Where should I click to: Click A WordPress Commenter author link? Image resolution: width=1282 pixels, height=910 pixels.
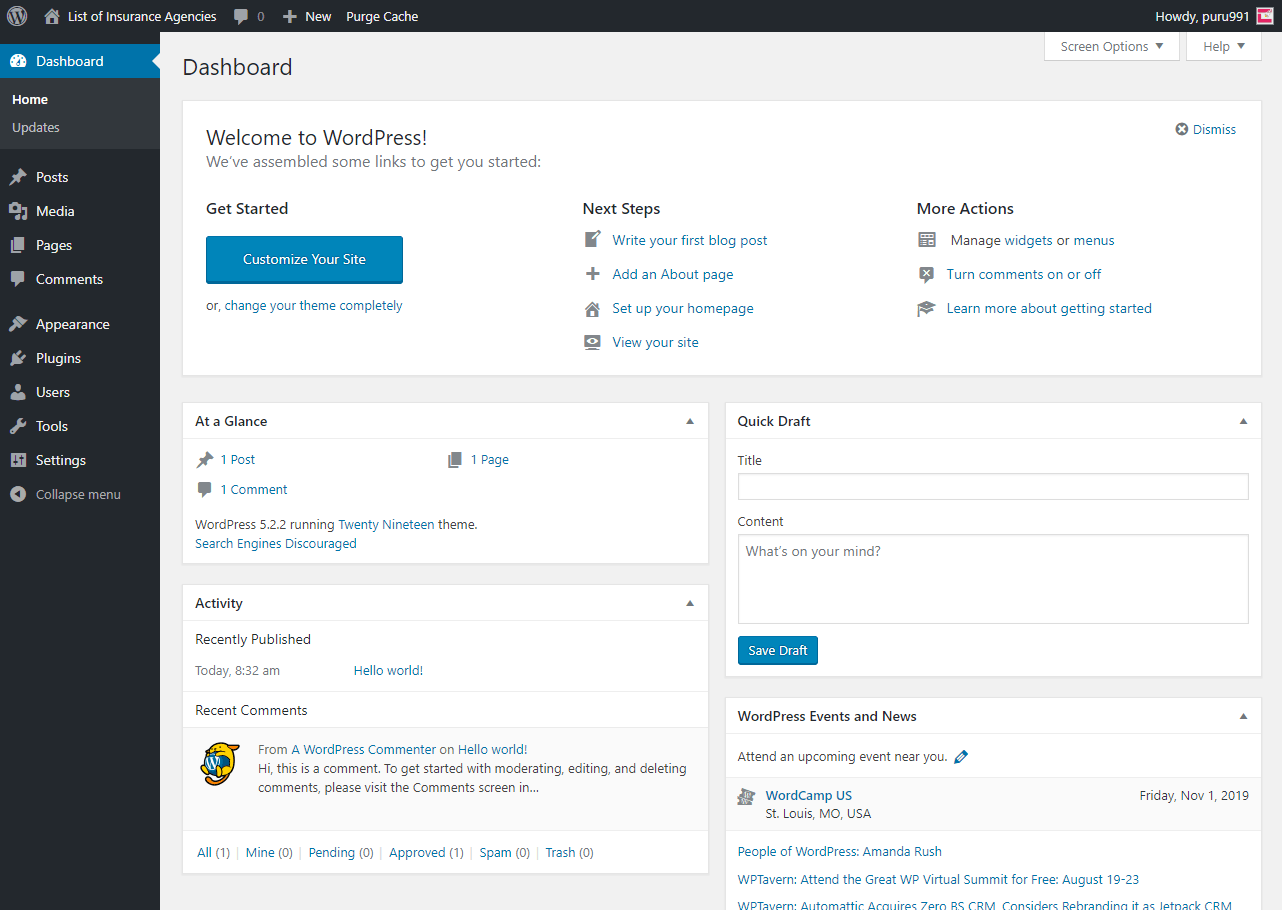[x=364, y=749]
